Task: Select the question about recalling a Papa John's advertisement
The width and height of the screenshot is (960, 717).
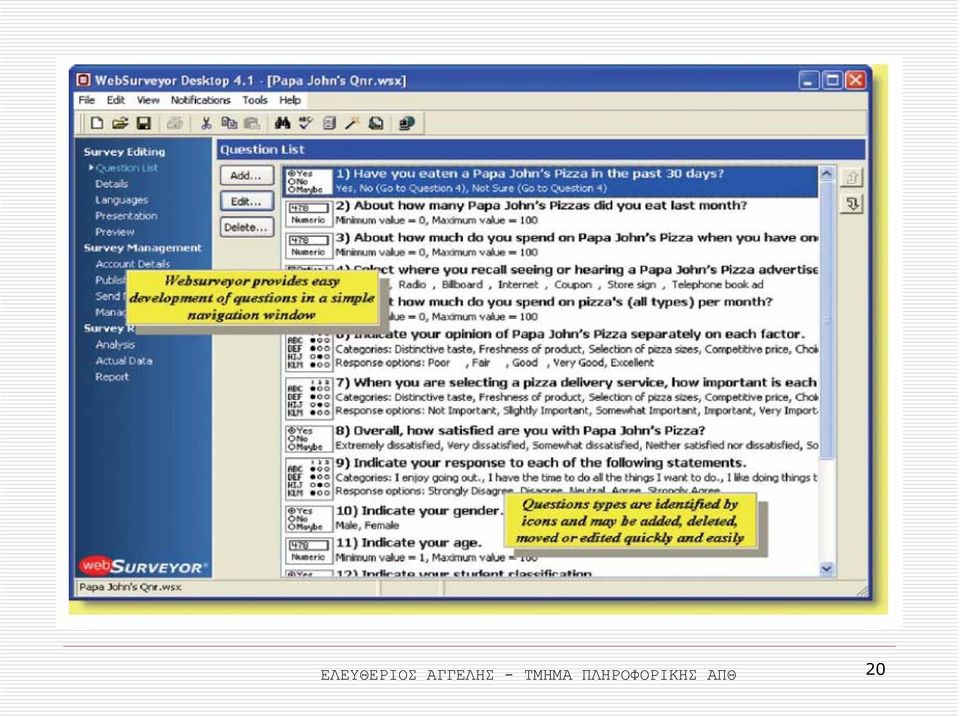Action: (x=551, y=277)
